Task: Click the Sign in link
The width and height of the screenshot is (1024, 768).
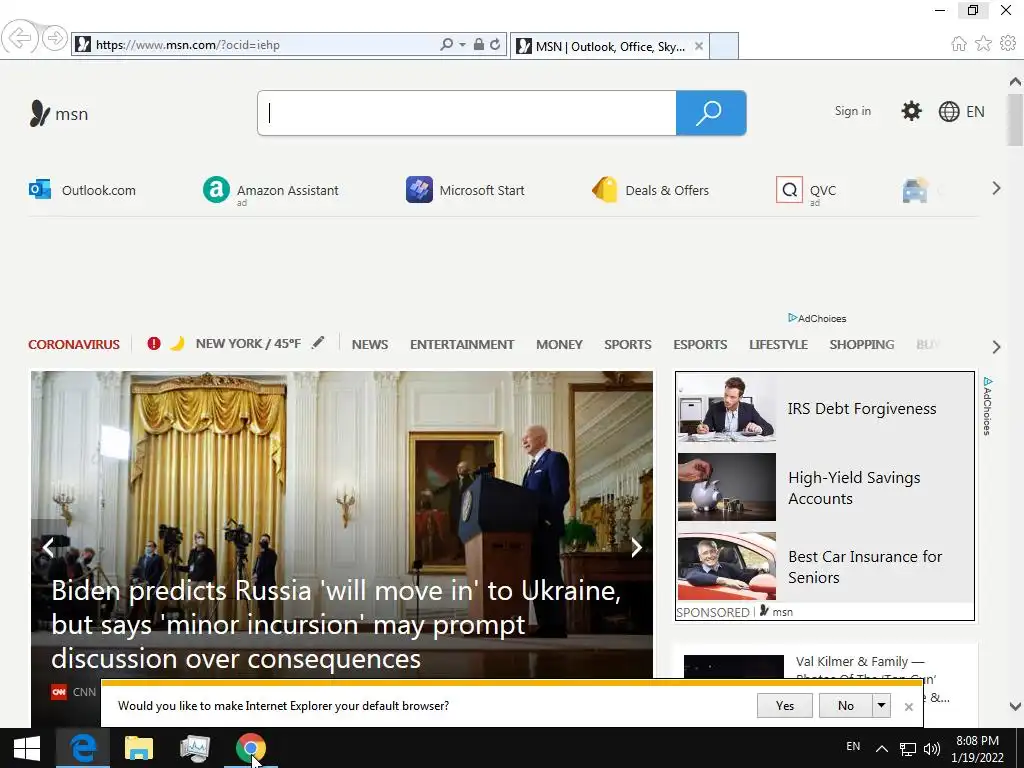Action: 852,111
